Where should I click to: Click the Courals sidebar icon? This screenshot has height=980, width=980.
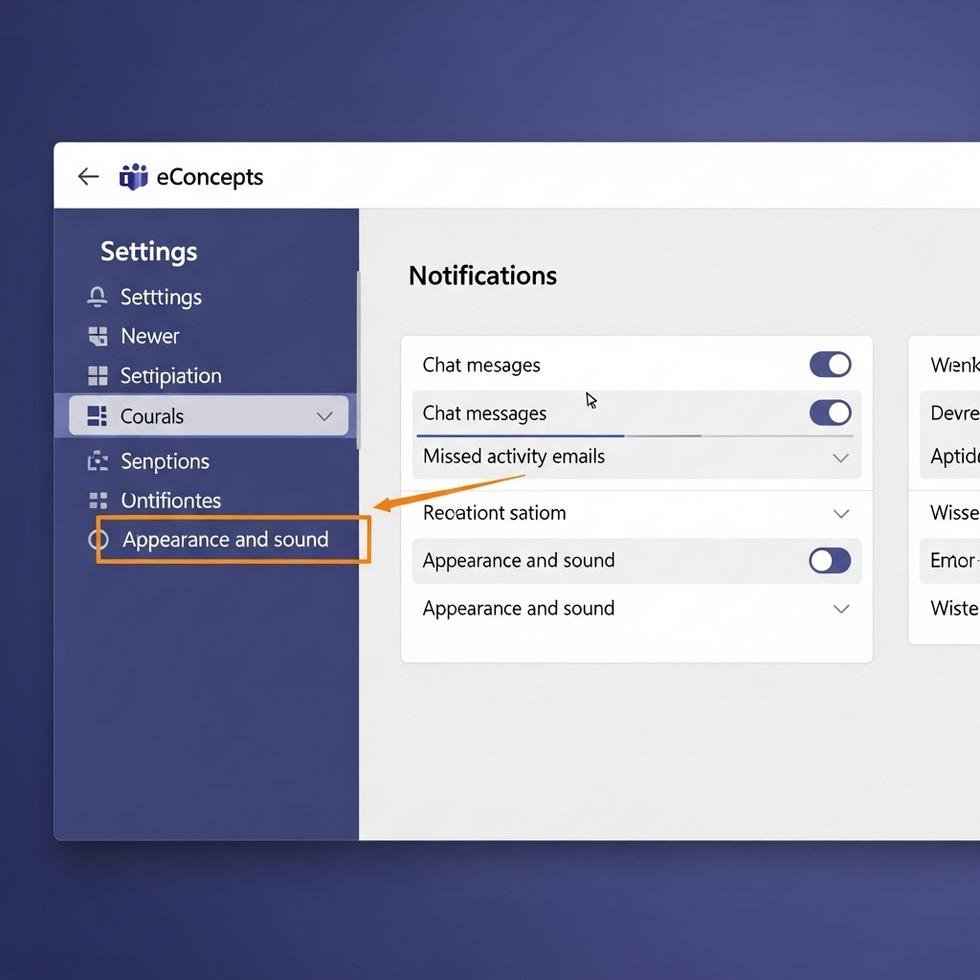(x=97, y=416)
